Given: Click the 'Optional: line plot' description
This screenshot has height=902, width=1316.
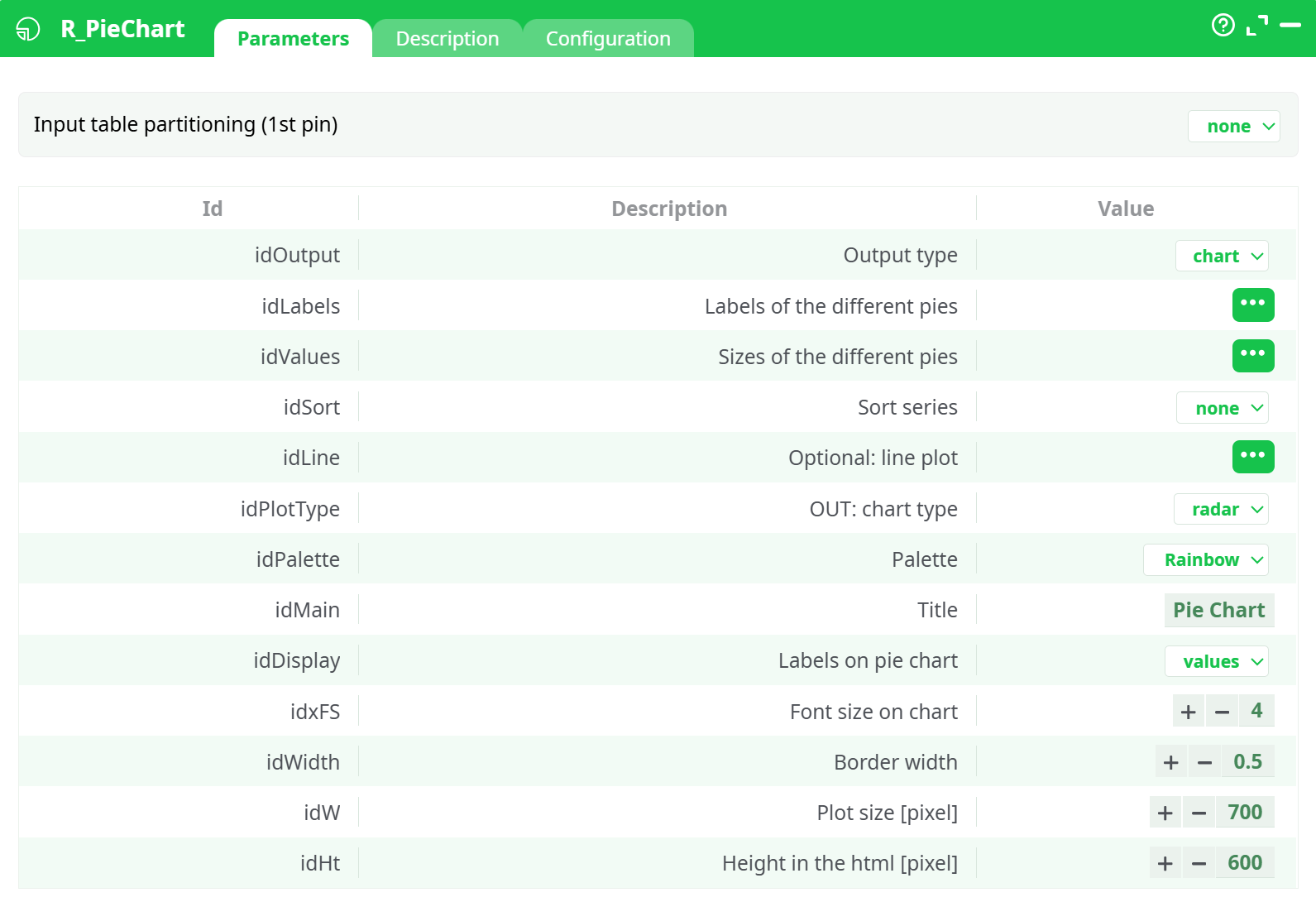Looking at the screenshot, I should click(x=873, y=458).
